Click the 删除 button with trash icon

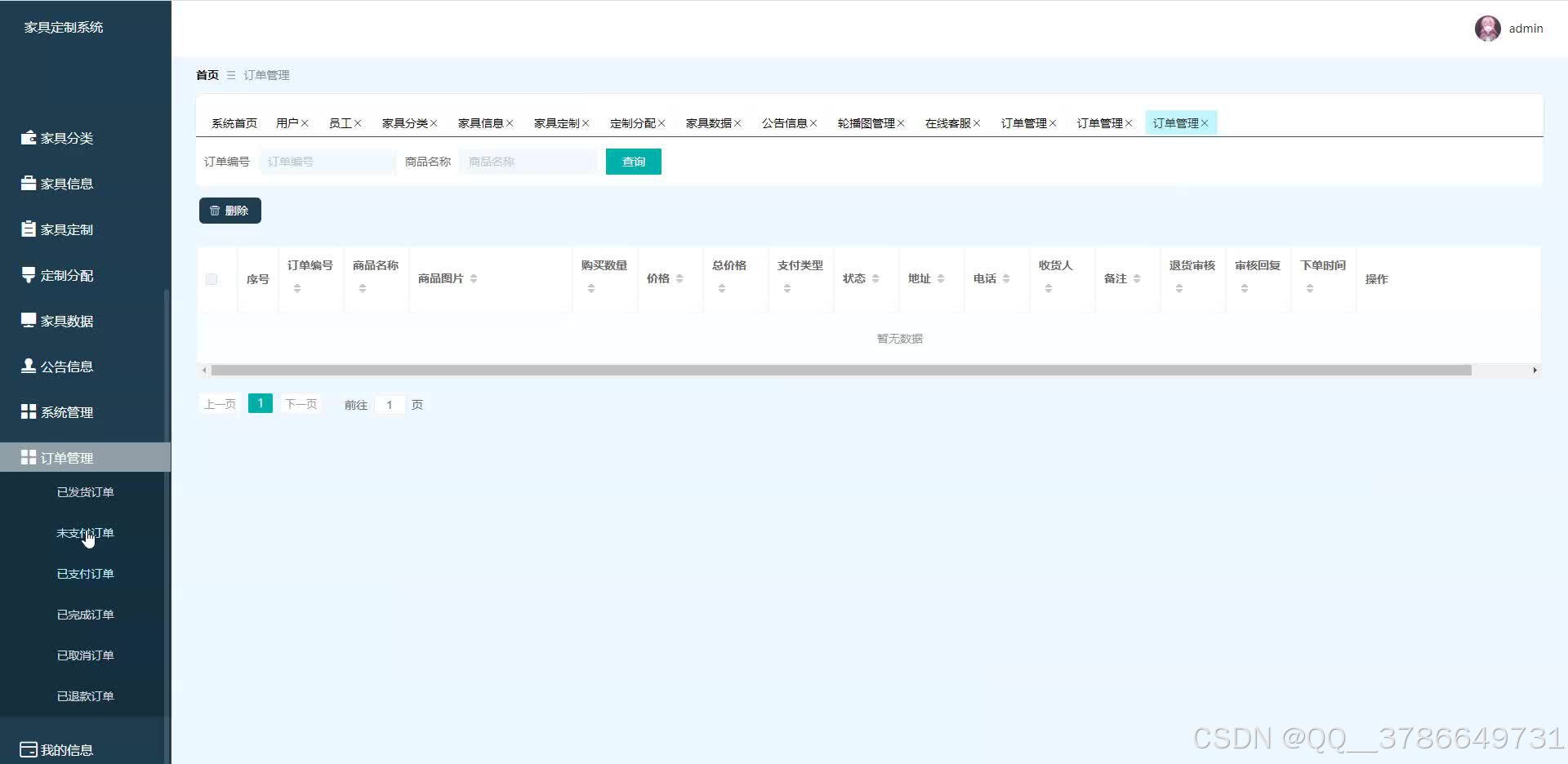point(230,211)
